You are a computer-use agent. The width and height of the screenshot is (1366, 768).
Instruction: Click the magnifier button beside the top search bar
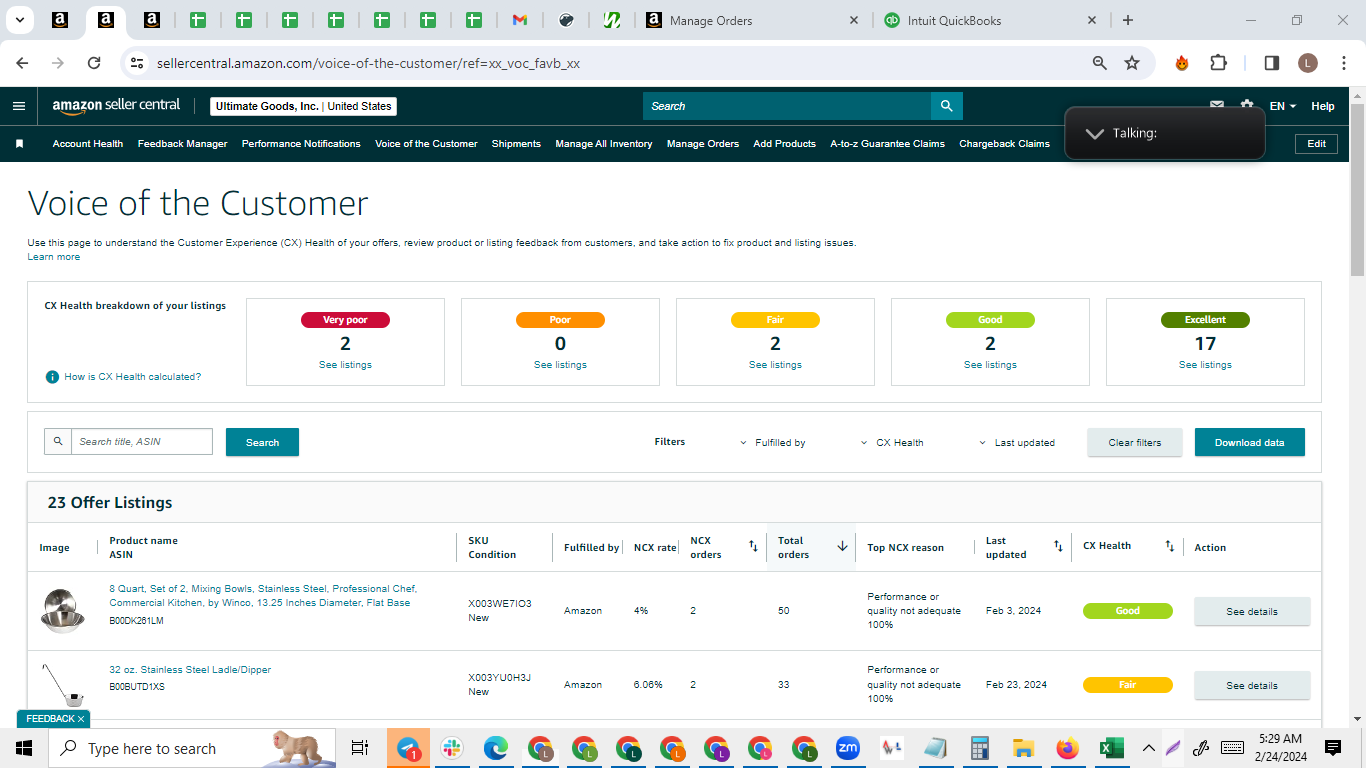[x=946, y=106]
